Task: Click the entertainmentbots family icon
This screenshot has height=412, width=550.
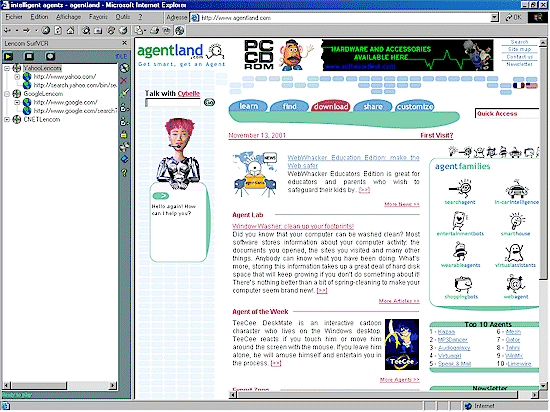Action: [x=460, y=221]
